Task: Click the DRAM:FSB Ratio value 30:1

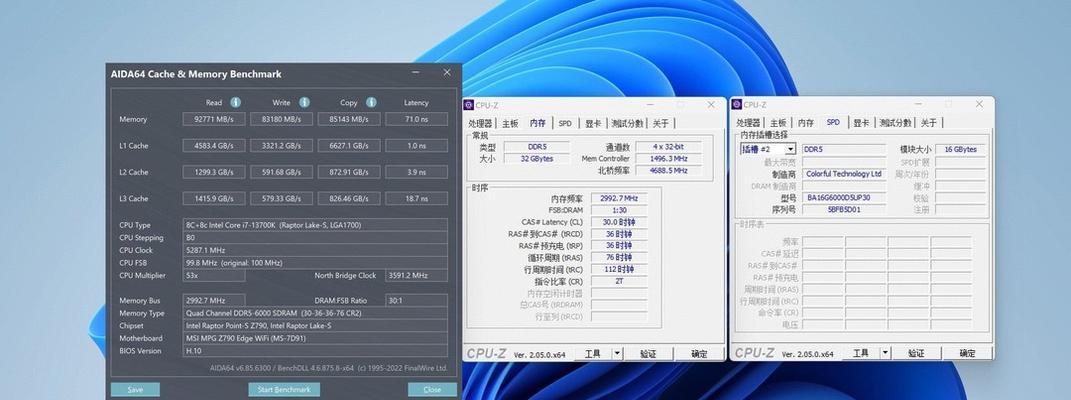Action: click(x=417, y=300)
